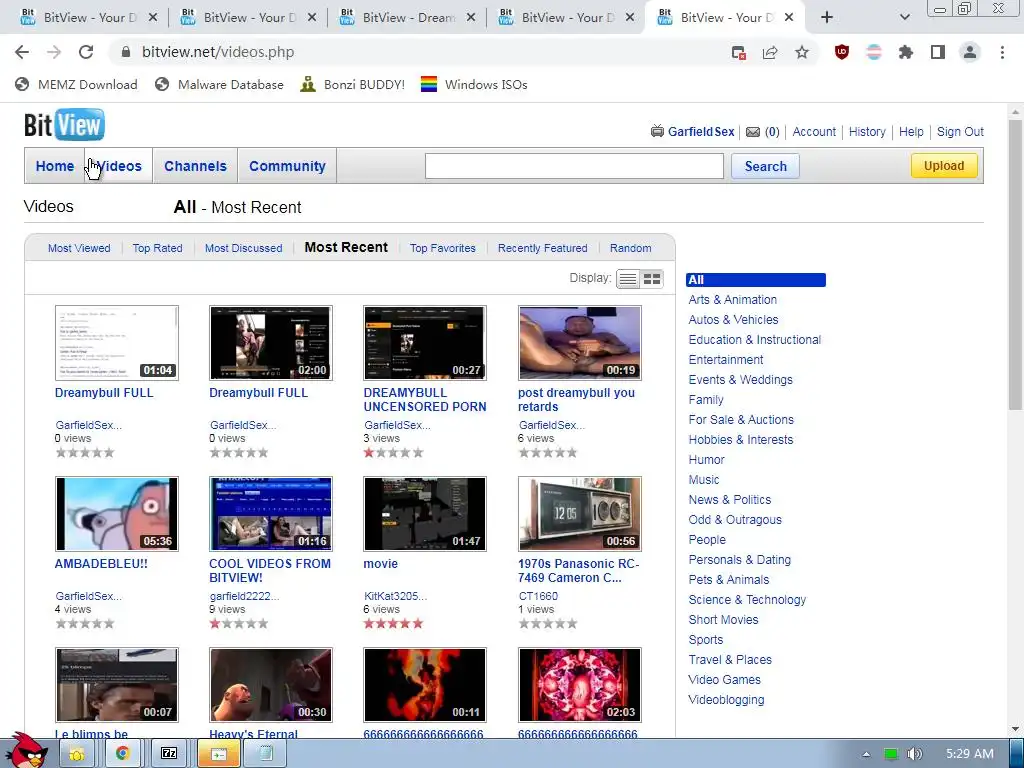1024x768 pixels.
Task: Show Recently Featured videos
Action: [x=543, y=248]
